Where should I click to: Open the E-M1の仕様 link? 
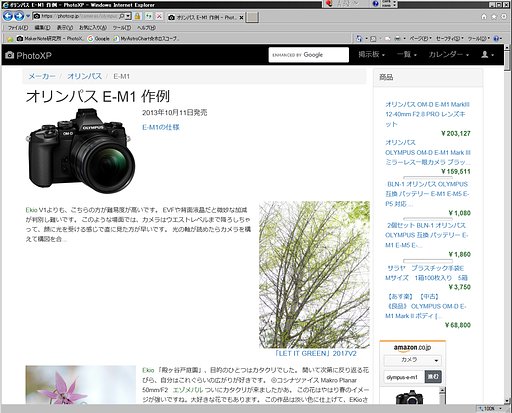tap(161, 127)
